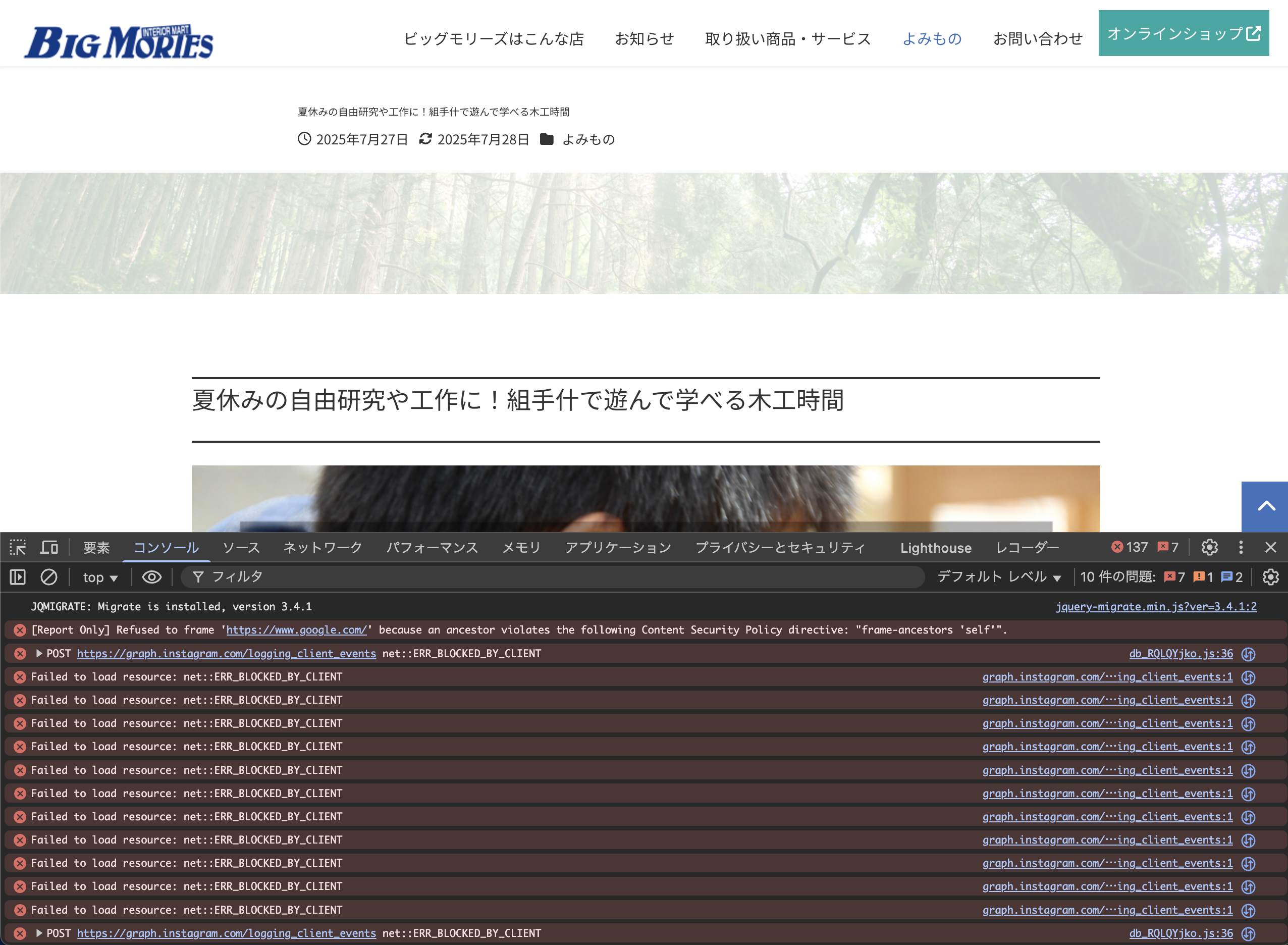Show the console sidebar
1288x945 pixels.
tap(18, 577)
